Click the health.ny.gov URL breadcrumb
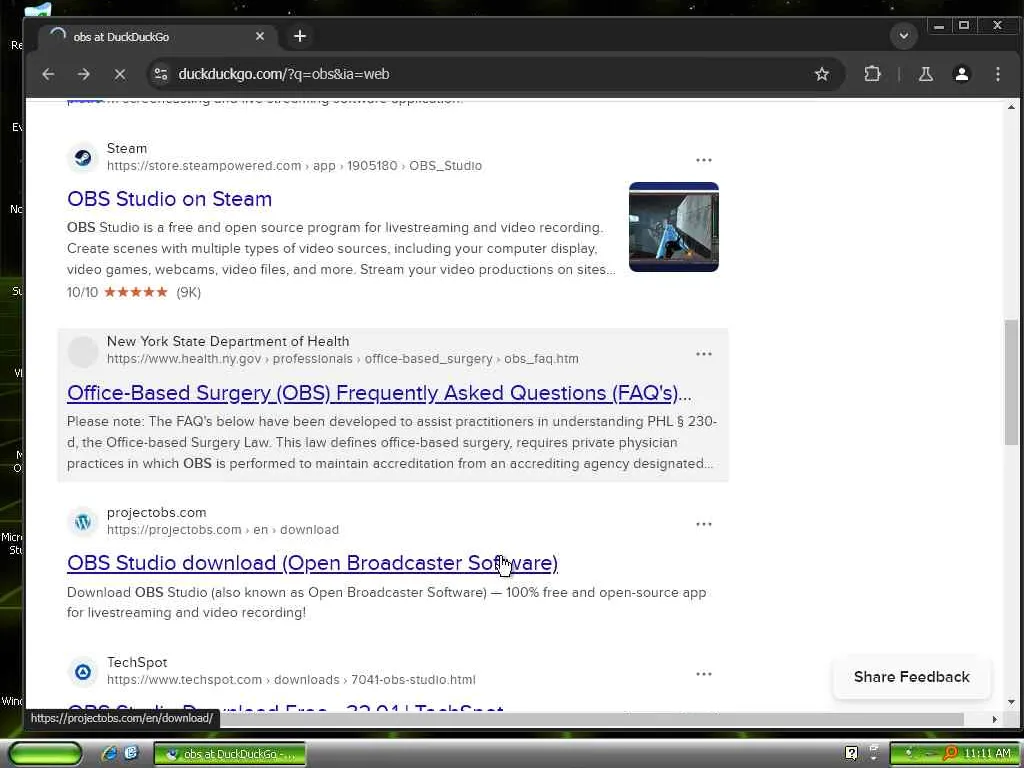The image size is (1024, 768). click(x=343, y=359)
